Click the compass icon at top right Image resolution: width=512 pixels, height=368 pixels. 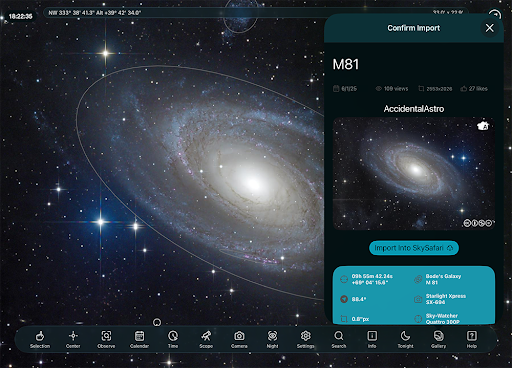tap(495, 15)
